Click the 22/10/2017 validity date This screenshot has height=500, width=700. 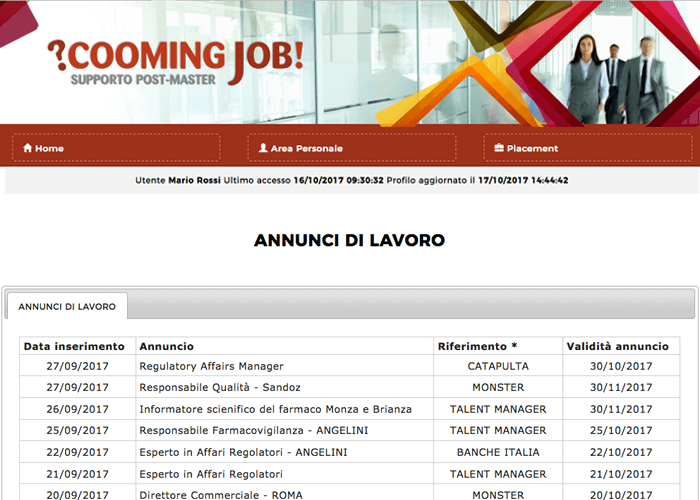pos(621,452)
